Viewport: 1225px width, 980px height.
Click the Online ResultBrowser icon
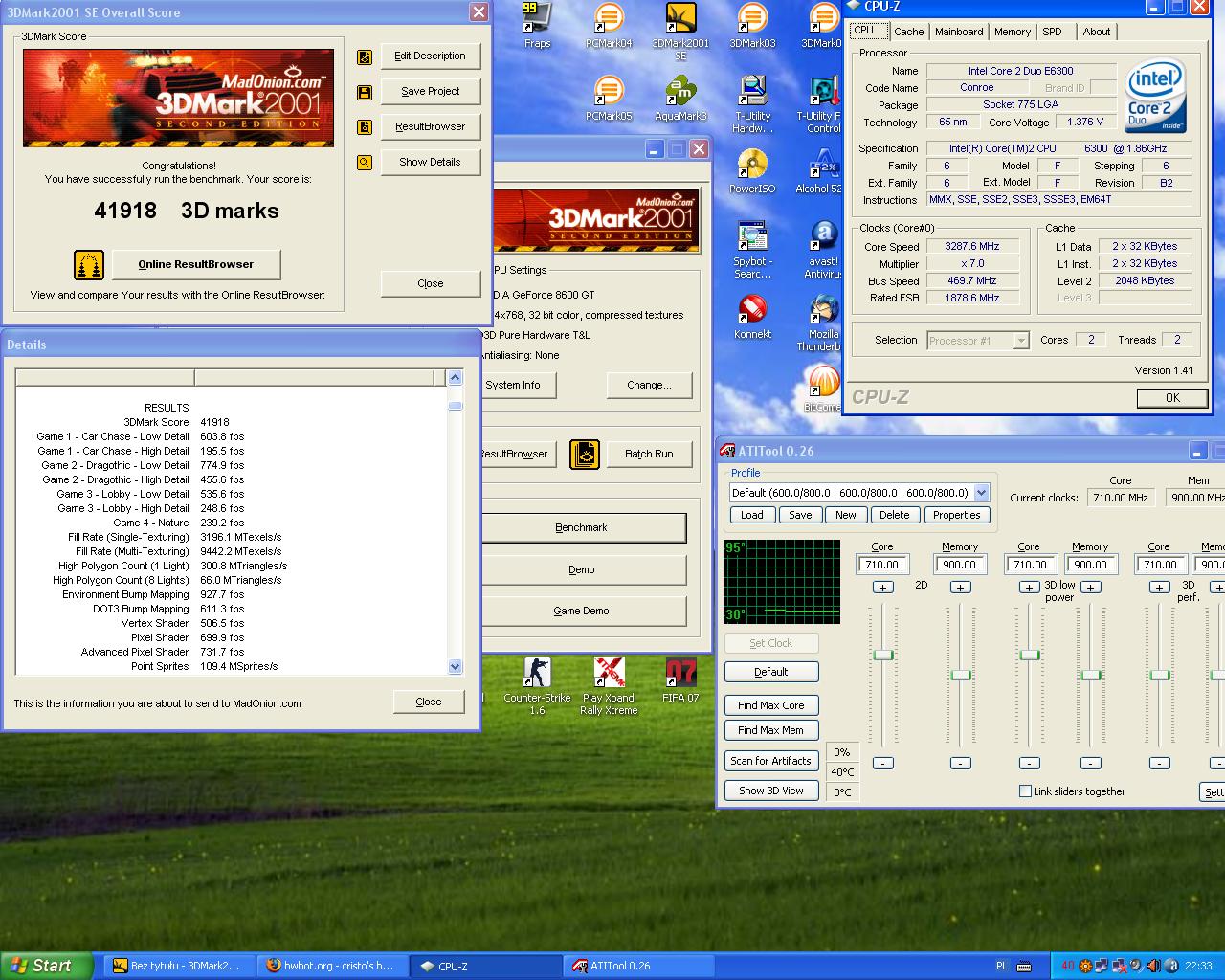point(89,265)
